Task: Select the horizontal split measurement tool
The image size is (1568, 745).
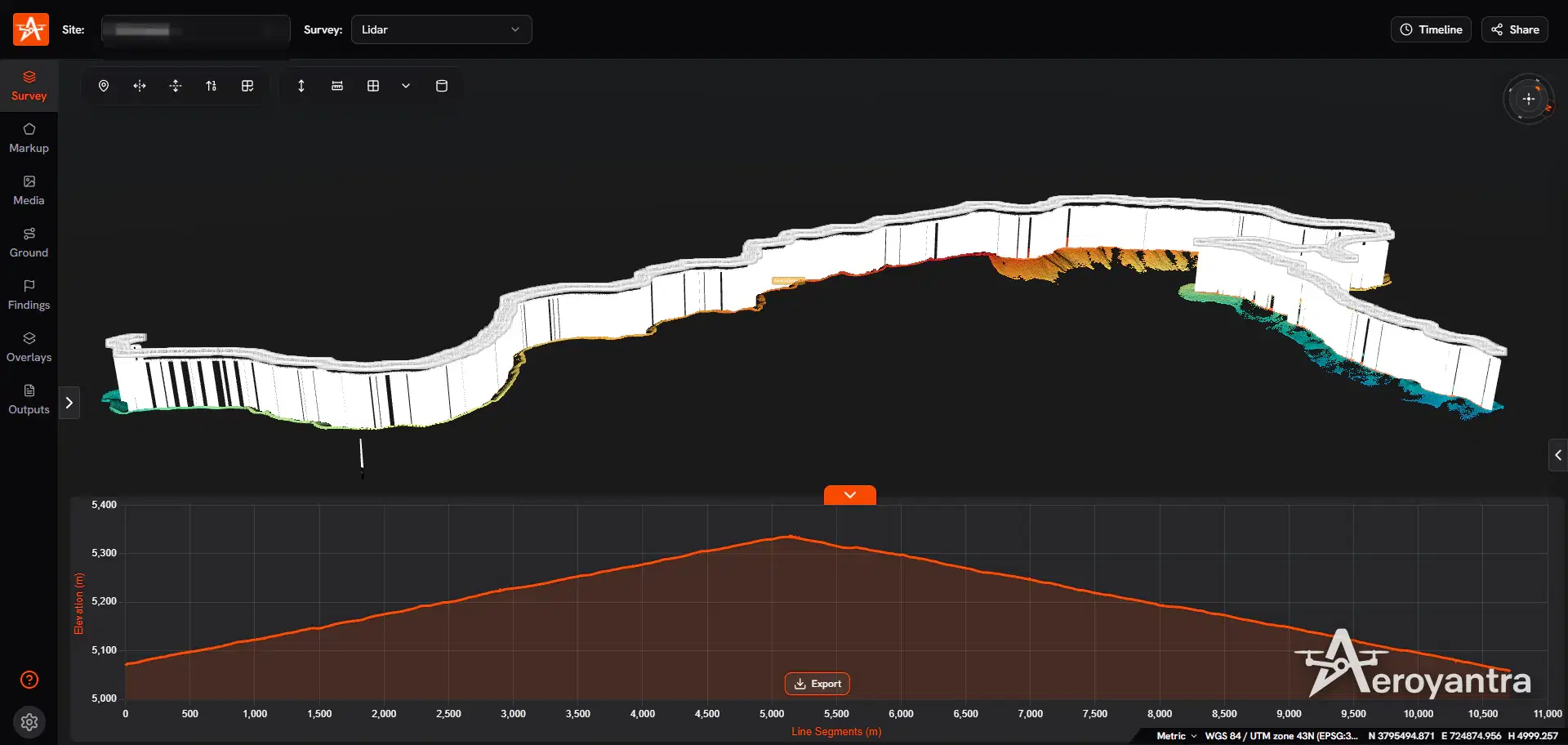Action: click(x=140, y=86)
